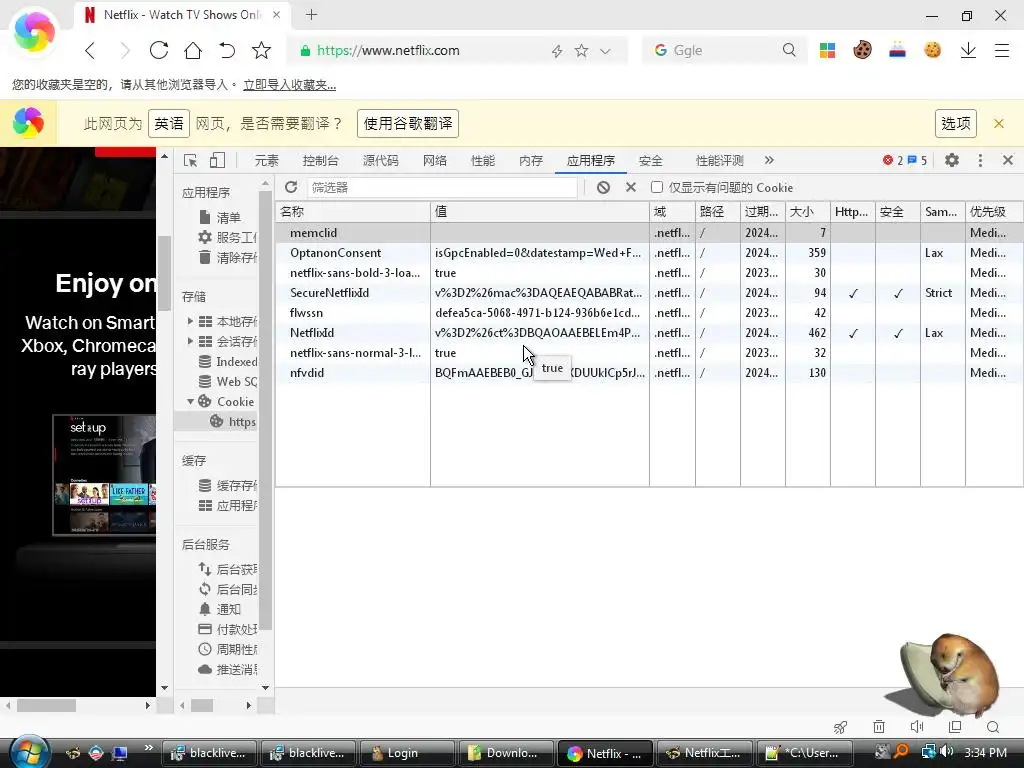Switch to the 源代码 tab
The height and width of the screenshot is (768, 1024).
381,161
